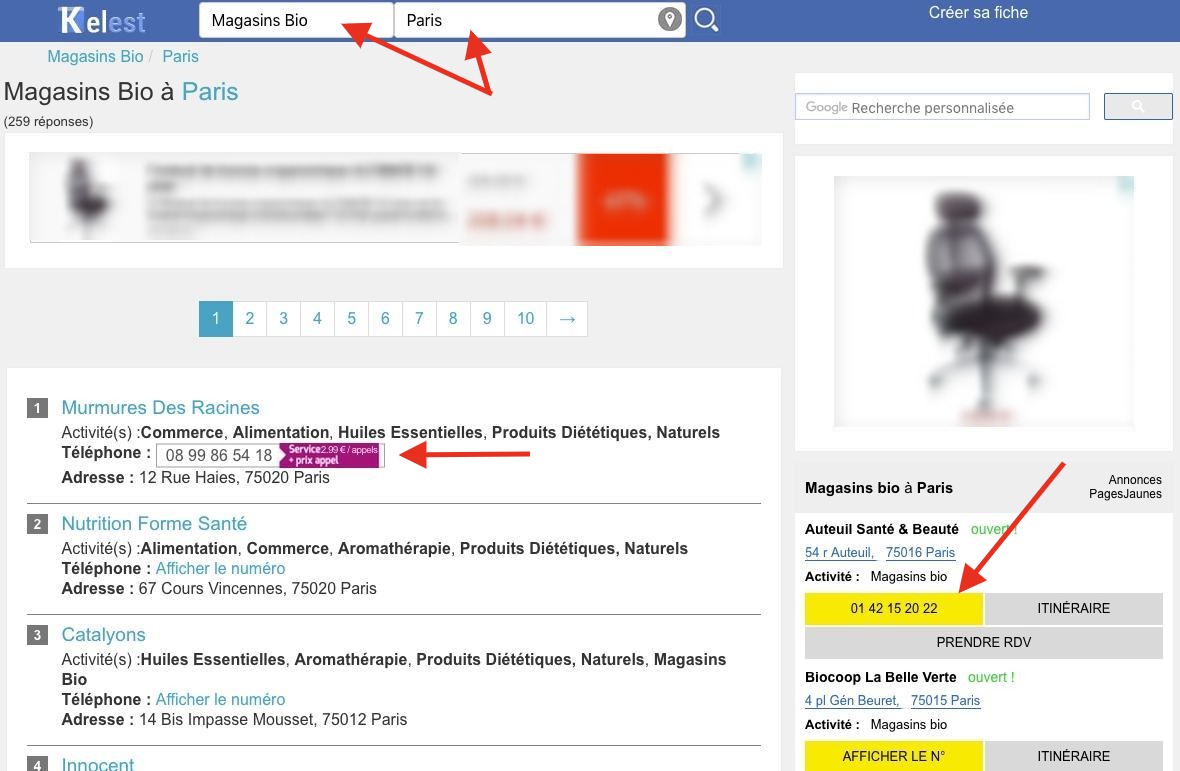Click the Kelest logo
The width and height of the screenshot is (1180, 771).
point(102,21)
